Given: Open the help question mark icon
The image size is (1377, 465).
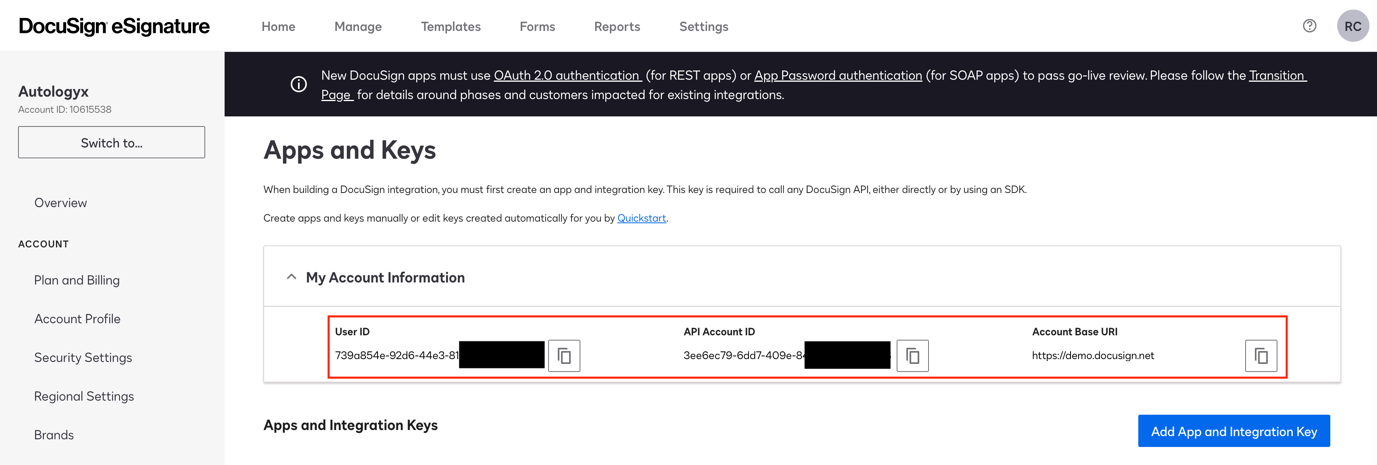Looking at the screenshot, I should click(1310, 26).
